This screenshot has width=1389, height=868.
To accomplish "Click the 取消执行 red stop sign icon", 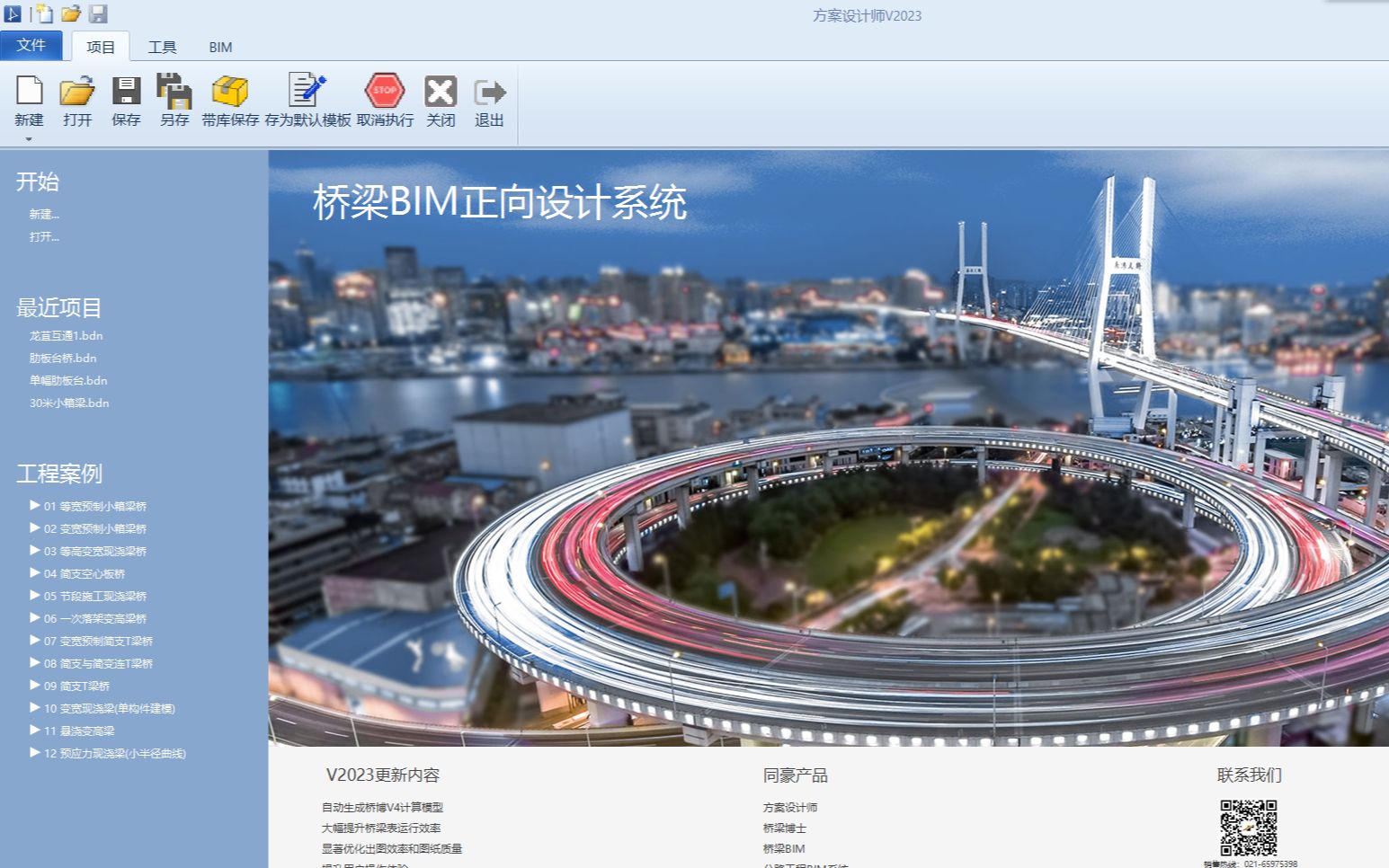I will (x=385, y=90).
